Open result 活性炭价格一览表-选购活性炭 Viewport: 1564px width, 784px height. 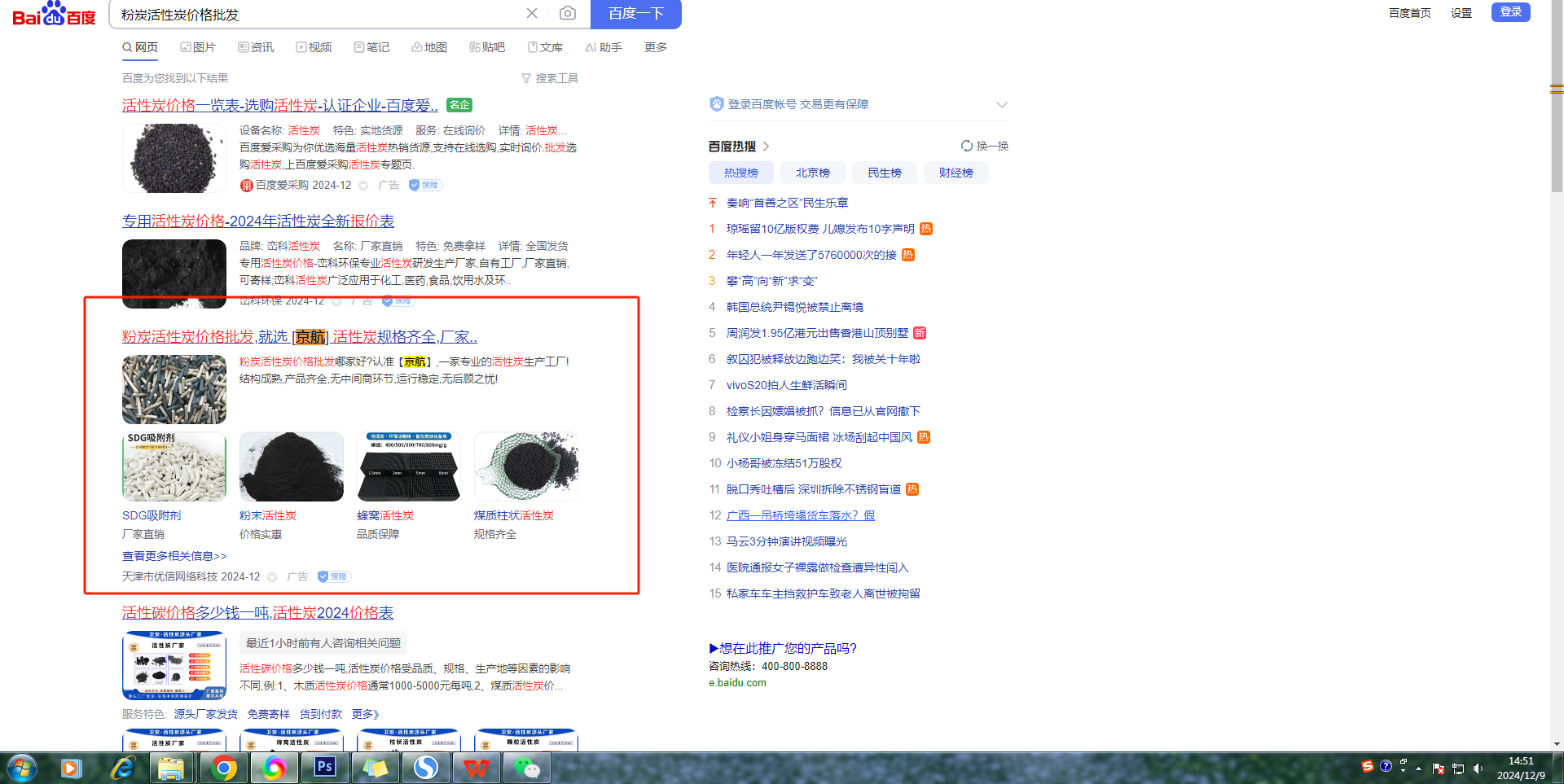click(x=280, y=105)
